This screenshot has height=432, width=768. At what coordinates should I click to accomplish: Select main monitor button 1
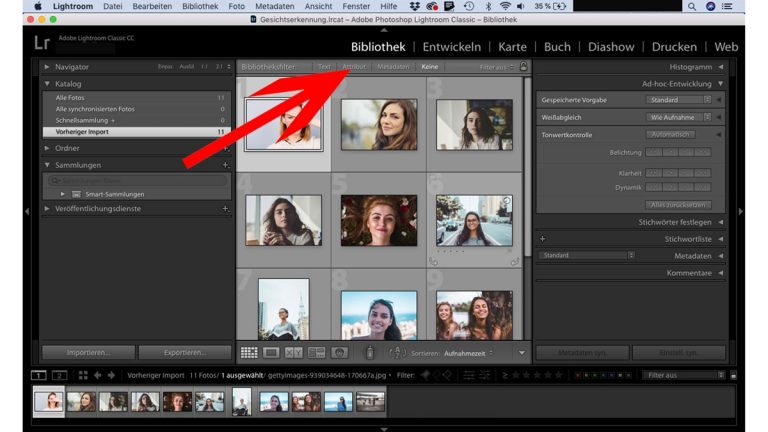[39, 375]
